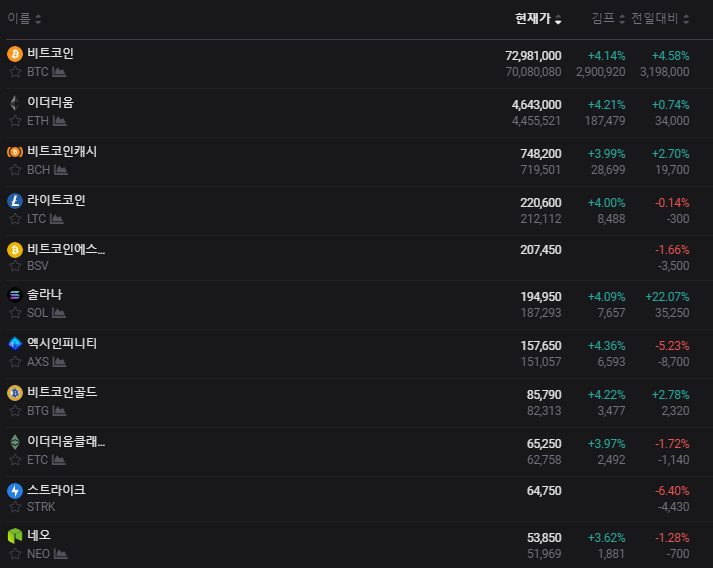
Task: Open the SOL chart icon
Action: pyautogui.click(x=59, y=313)
